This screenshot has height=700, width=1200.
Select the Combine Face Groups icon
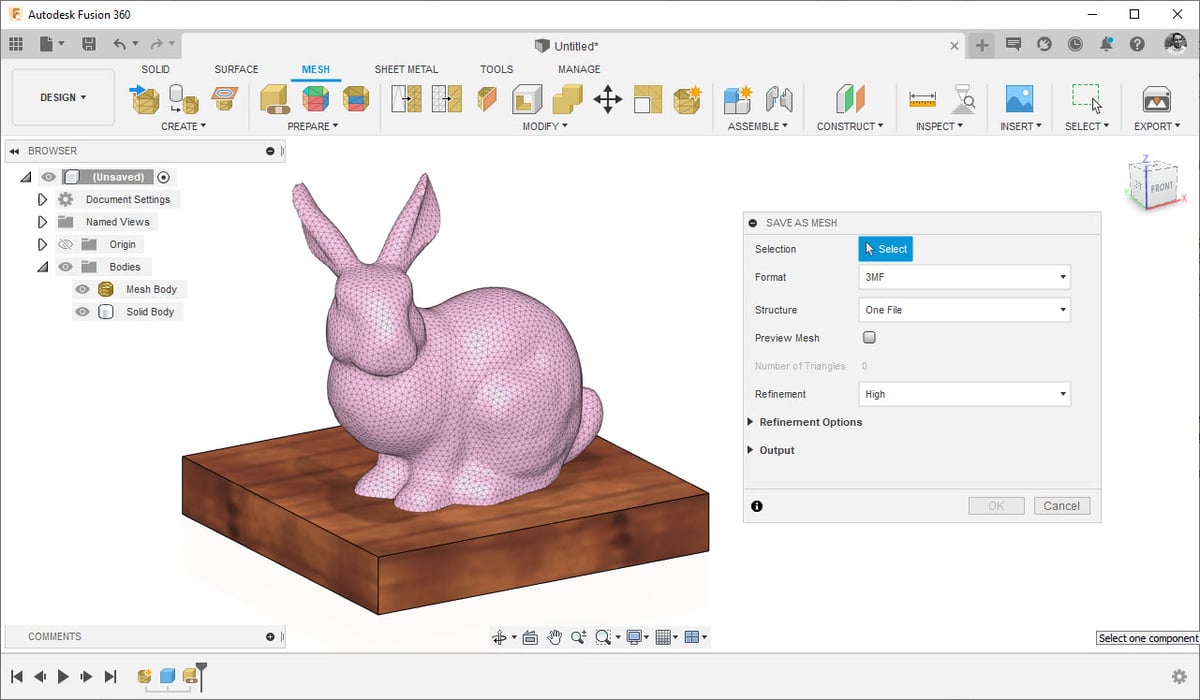355,99
